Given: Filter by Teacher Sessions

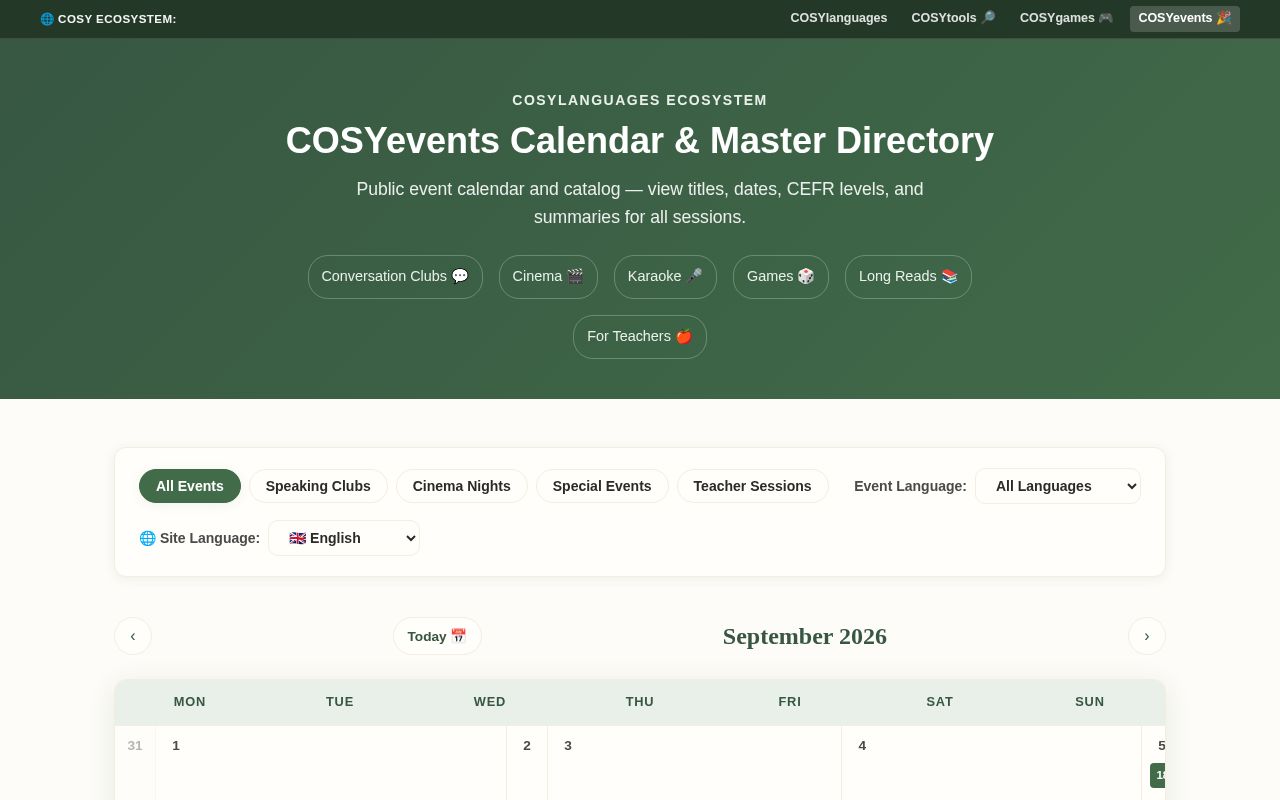Looking at the screenshot, I should (x=753, y=486).
